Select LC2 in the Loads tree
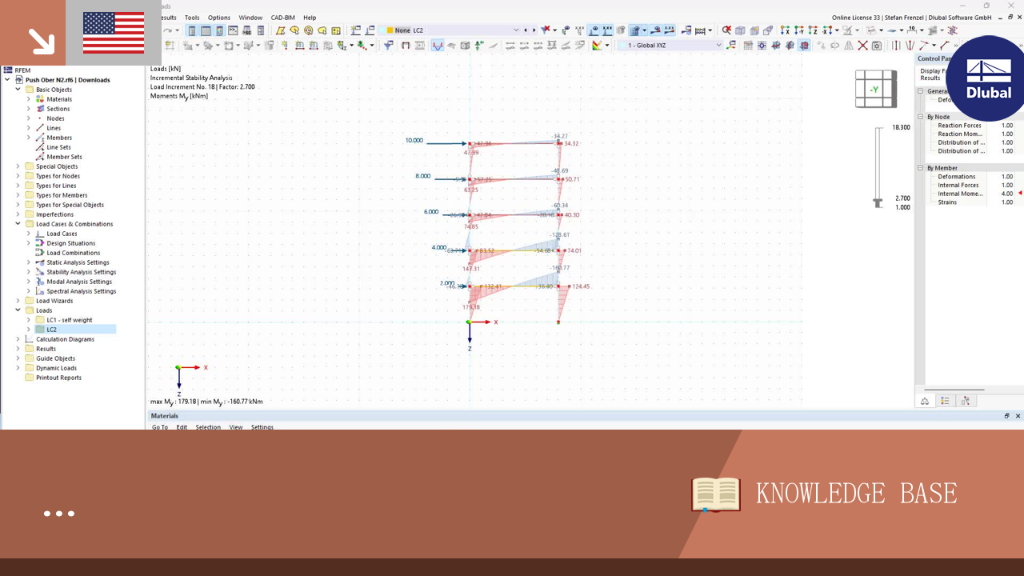 click(x=52, y=330)
